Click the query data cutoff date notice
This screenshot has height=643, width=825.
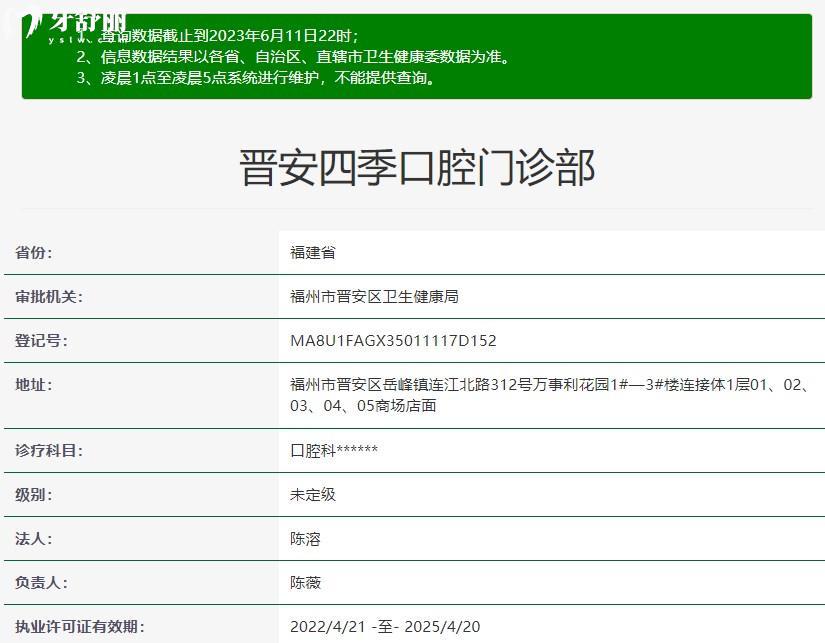(x=228, y=36)
